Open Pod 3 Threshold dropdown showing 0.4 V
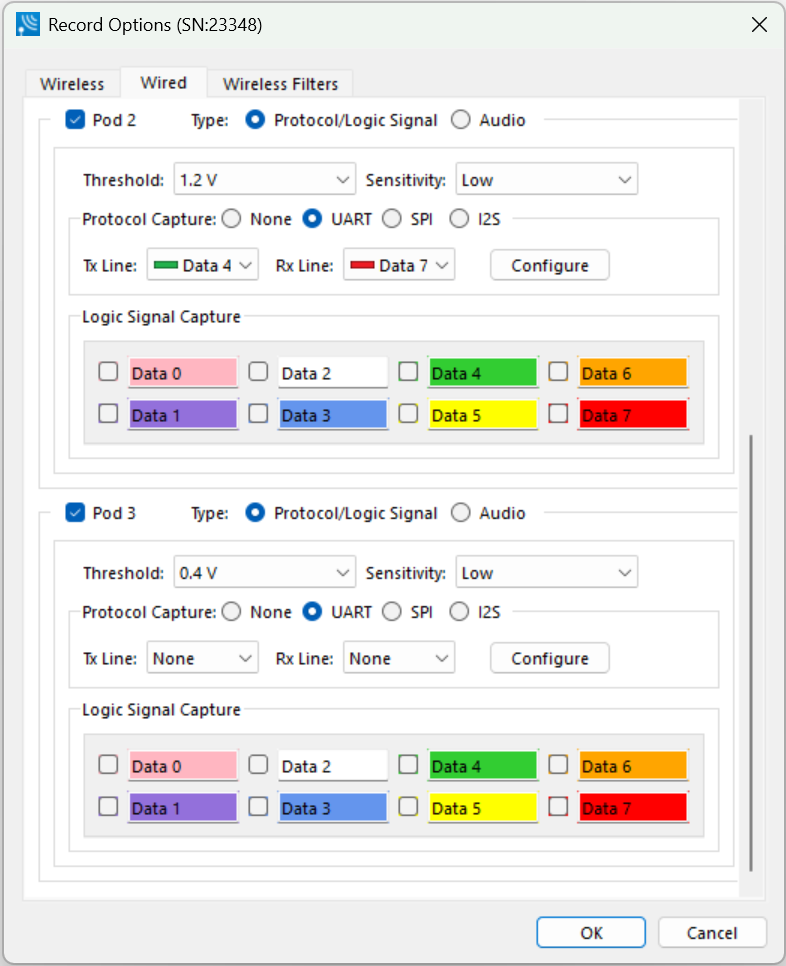This screenshot has height=966, width=786. click(x=265, y=572)
